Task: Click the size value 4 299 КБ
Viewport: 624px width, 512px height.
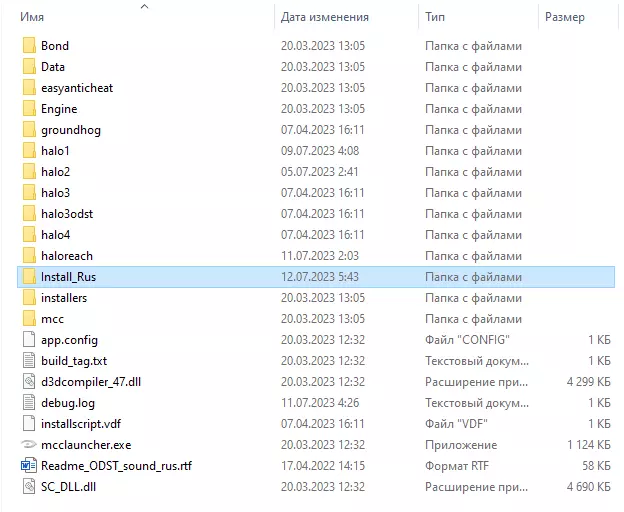Action: [x=589, y=382]
